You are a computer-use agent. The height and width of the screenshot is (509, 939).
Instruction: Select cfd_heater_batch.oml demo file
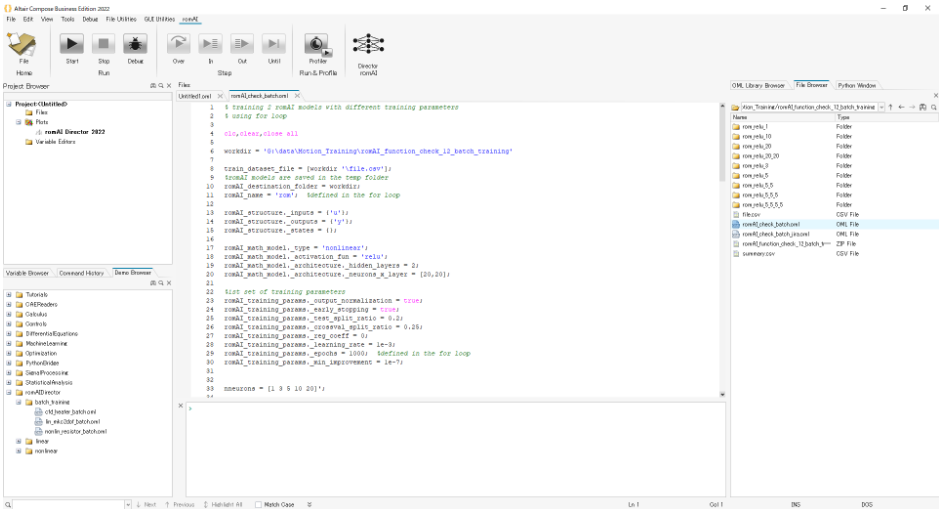[70, 412]
